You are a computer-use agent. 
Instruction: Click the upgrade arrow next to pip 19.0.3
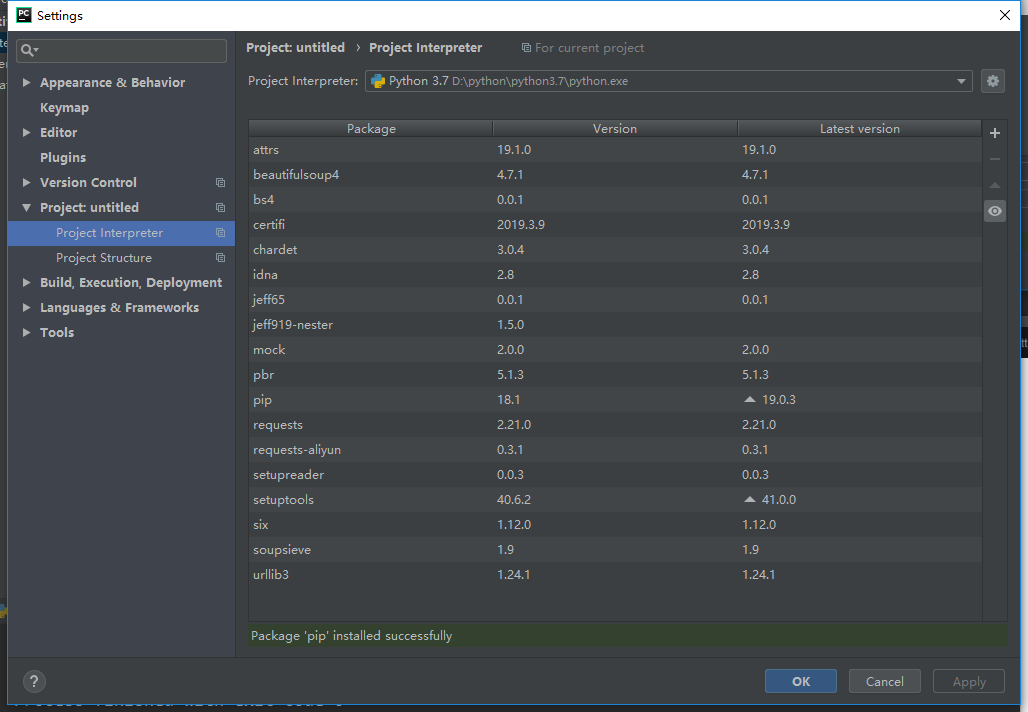point(749,399)
